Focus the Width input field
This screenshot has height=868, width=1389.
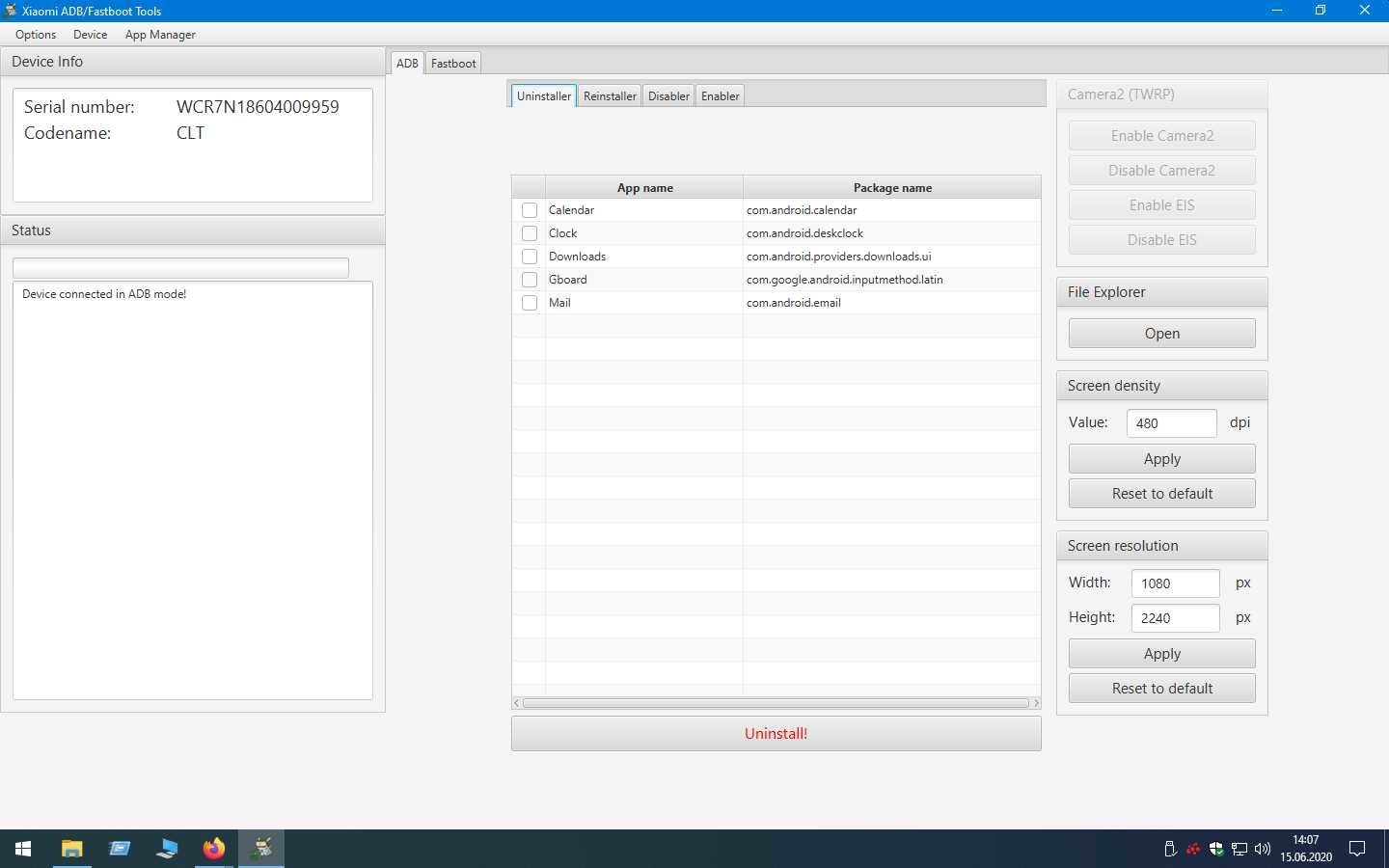(x=1175, y=583)
